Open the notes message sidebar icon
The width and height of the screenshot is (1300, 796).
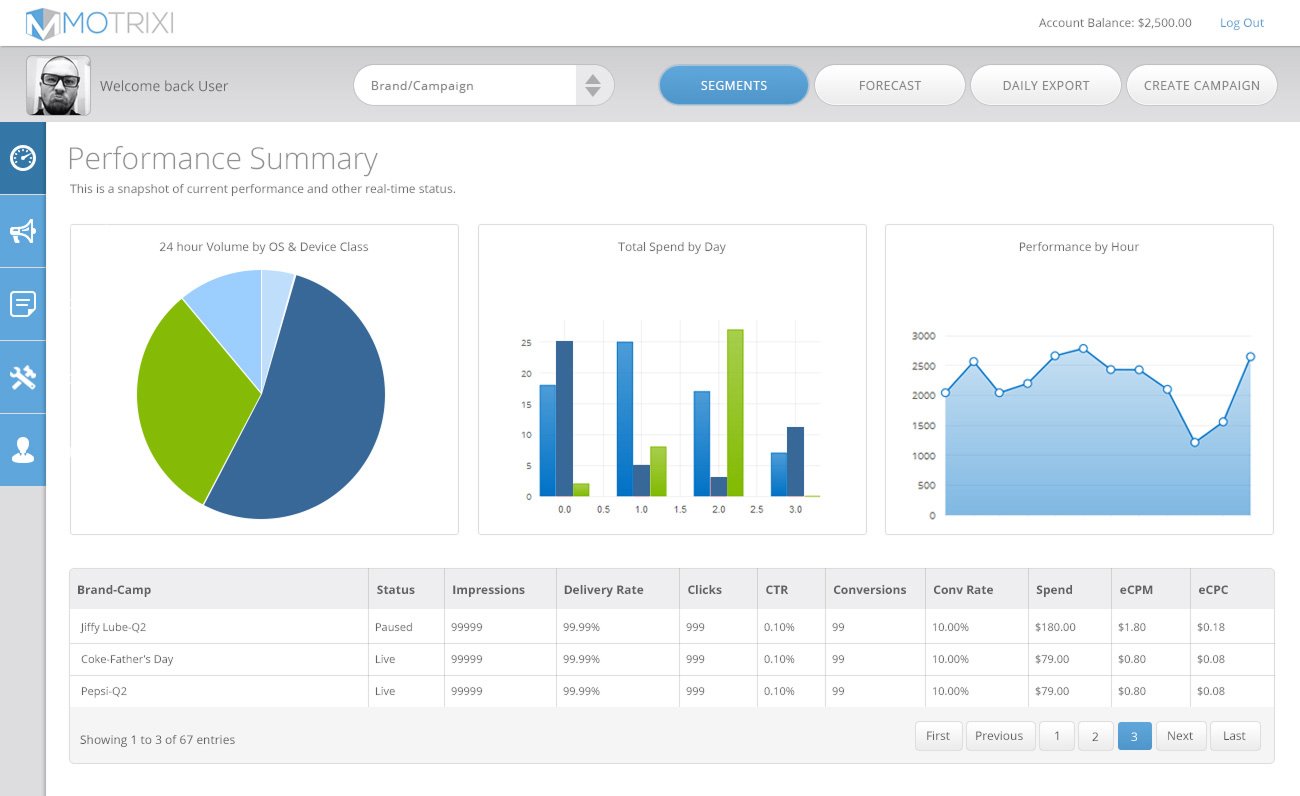point(23,304)
